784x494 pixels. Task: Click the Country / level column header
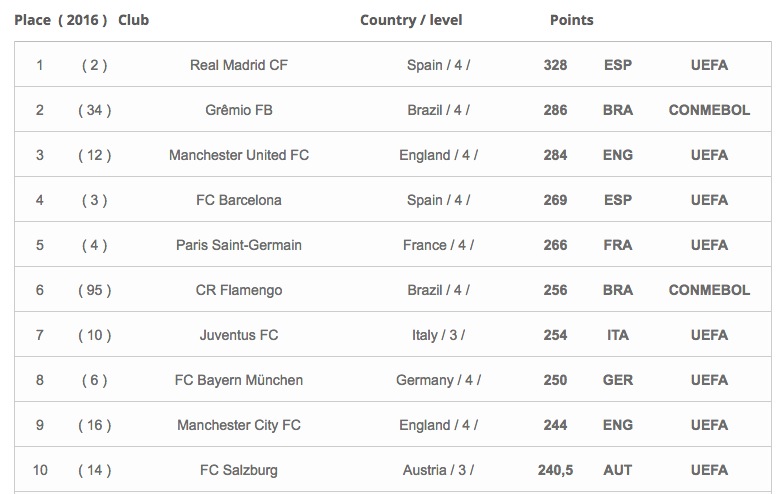point(411,20)
